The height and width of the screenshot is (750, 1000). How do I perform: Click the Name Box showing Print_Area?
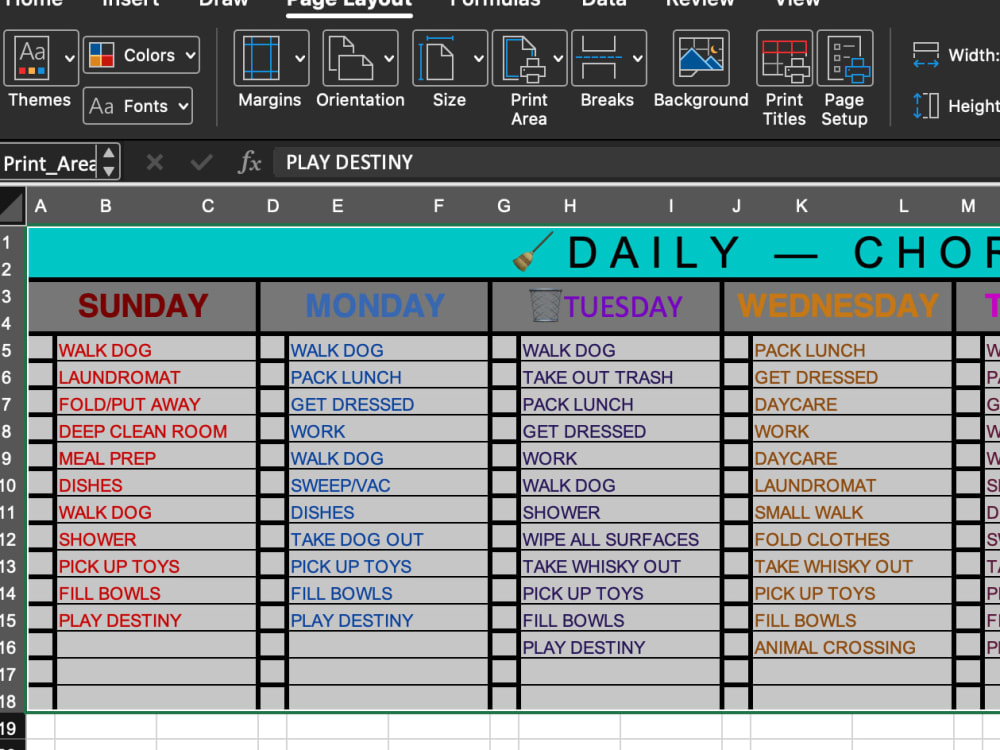tap(50, 162)
